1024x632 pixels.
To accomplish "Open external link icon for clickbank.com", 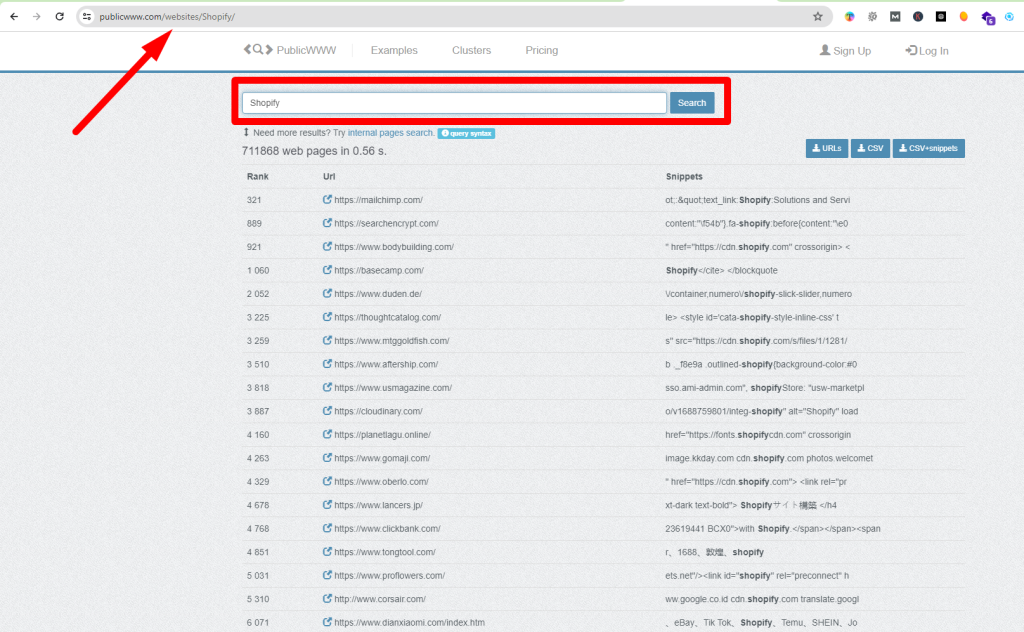I will (327, 528).
